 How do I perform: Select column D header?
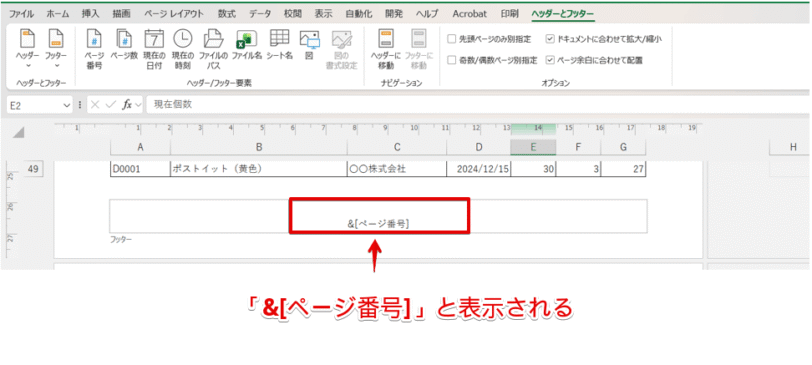click(479, 147)
